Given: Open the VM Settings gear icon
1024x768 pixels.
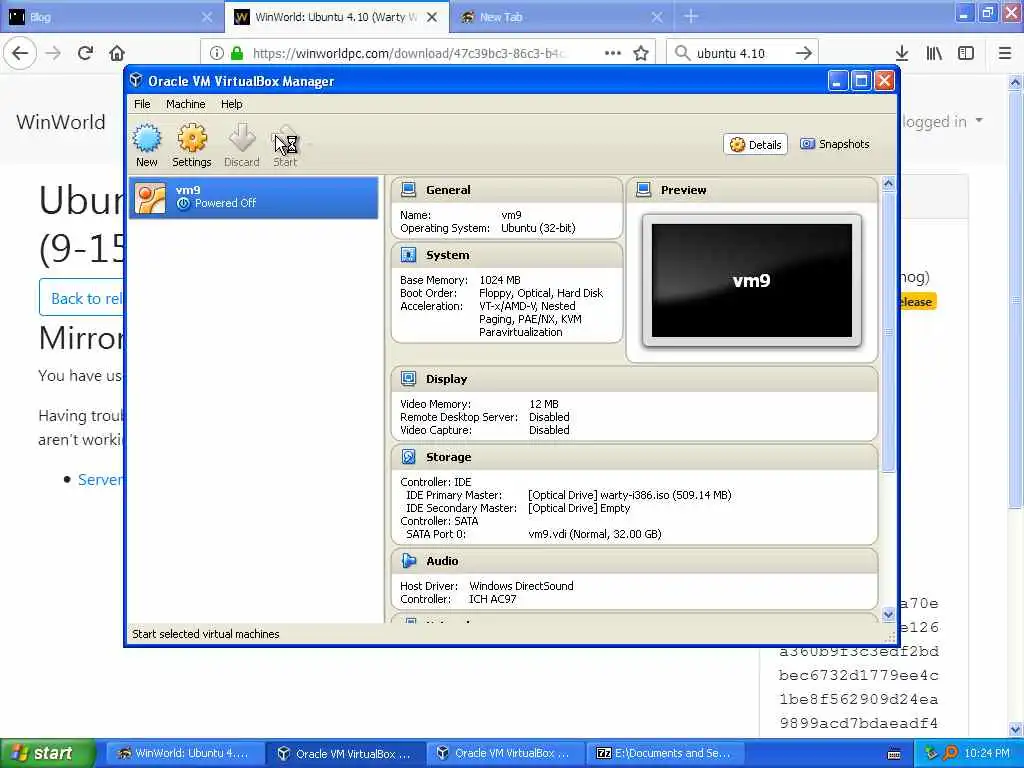Looking at the screenshot, I should pos(191,138).
